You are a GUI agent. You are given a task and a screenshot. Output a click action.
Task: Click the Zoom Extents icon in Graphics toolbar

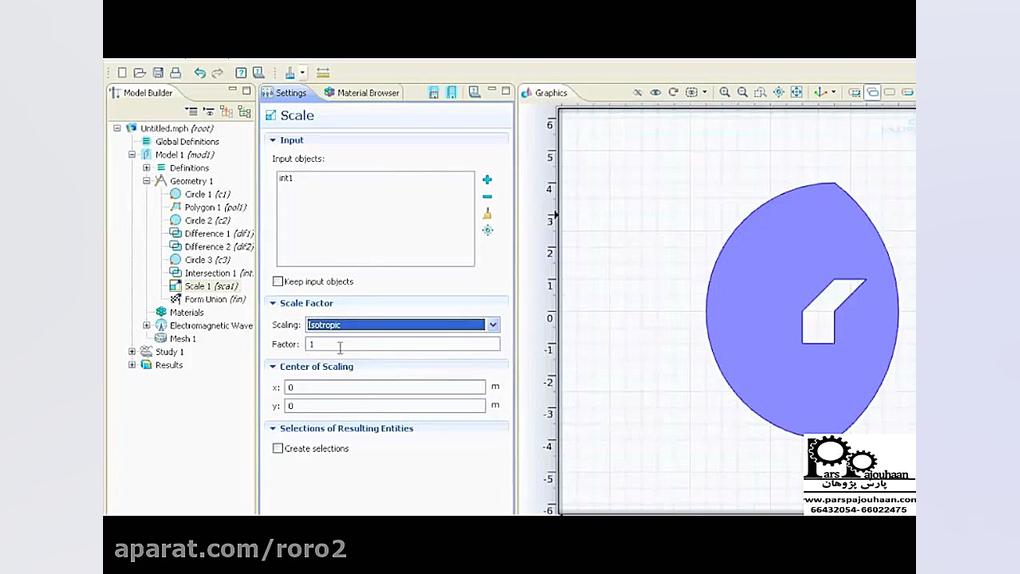tap(796, 92)
